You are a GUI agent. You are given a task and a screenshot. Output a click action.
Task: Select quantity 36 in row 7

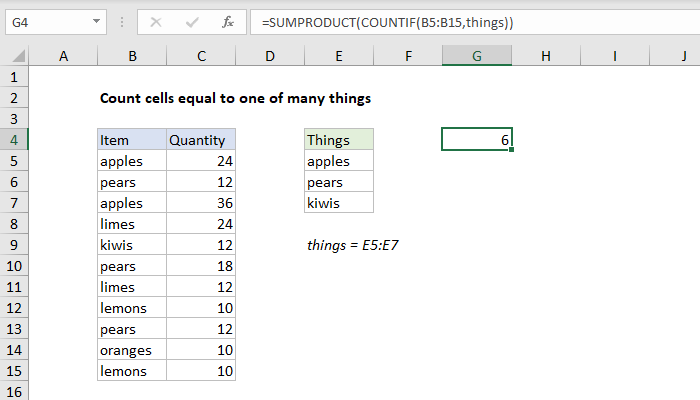tap(201, 203)
